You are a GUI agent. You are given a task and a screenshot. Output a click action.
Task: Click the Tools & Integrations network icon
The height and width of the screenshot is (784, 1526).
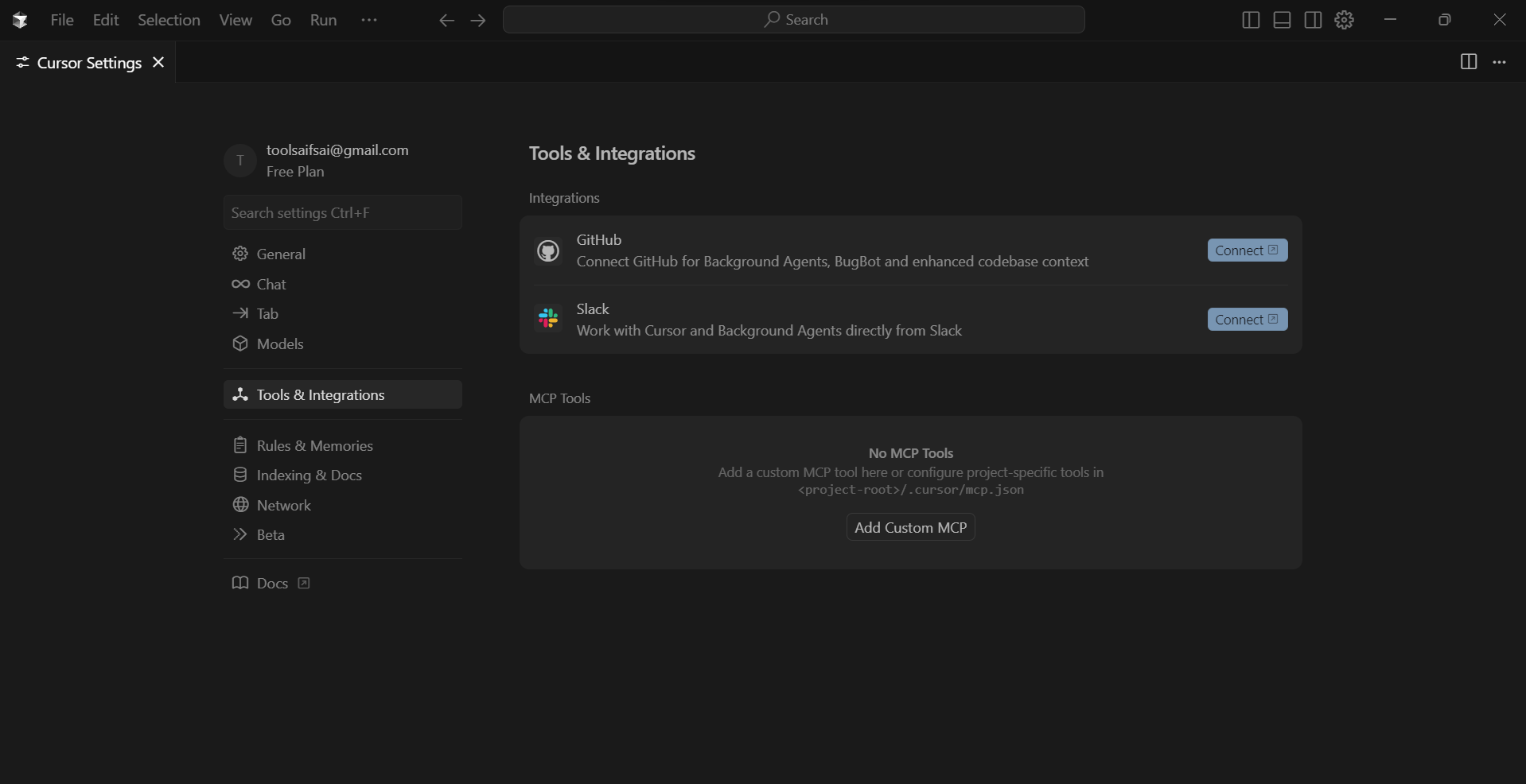point(240,394)
